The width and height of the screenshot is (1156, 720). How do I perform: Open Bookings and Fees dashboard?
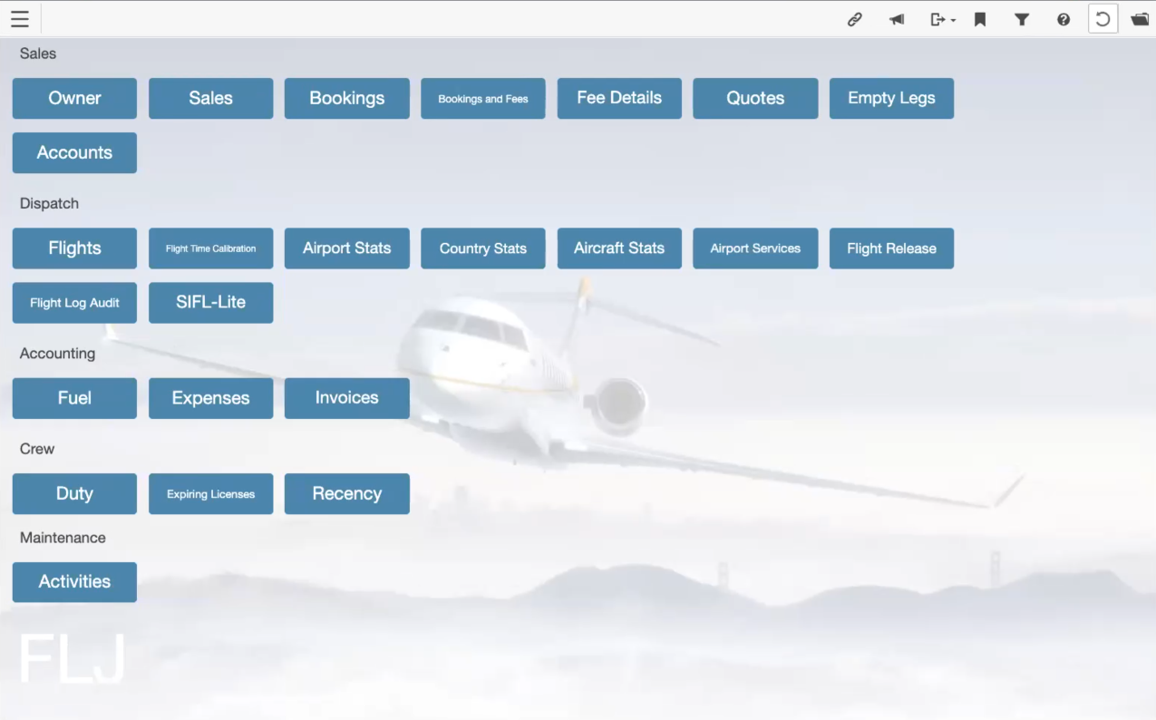pos(483,98)
